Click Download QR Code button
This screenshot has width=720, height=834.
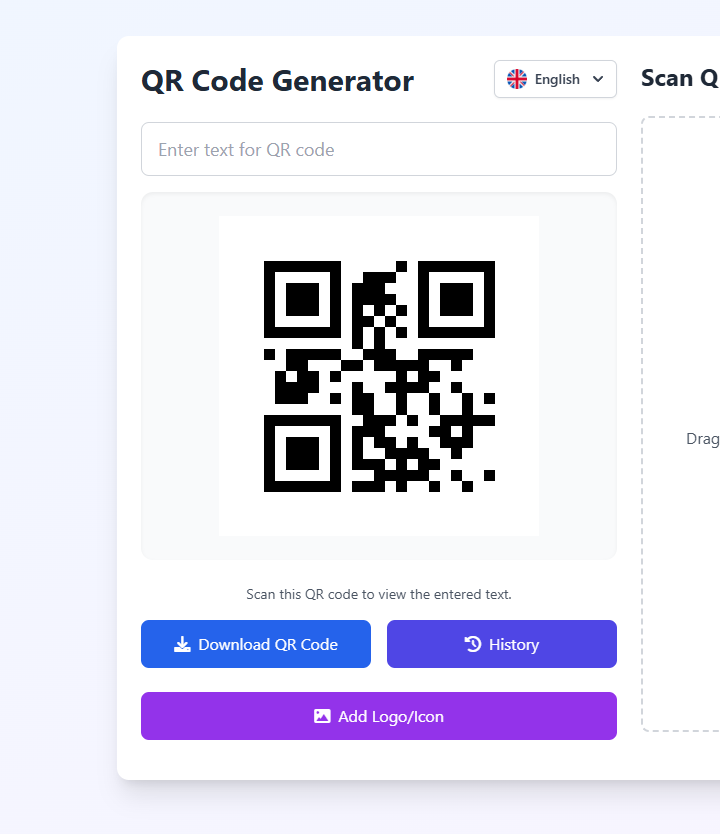[x=256, y=644]
